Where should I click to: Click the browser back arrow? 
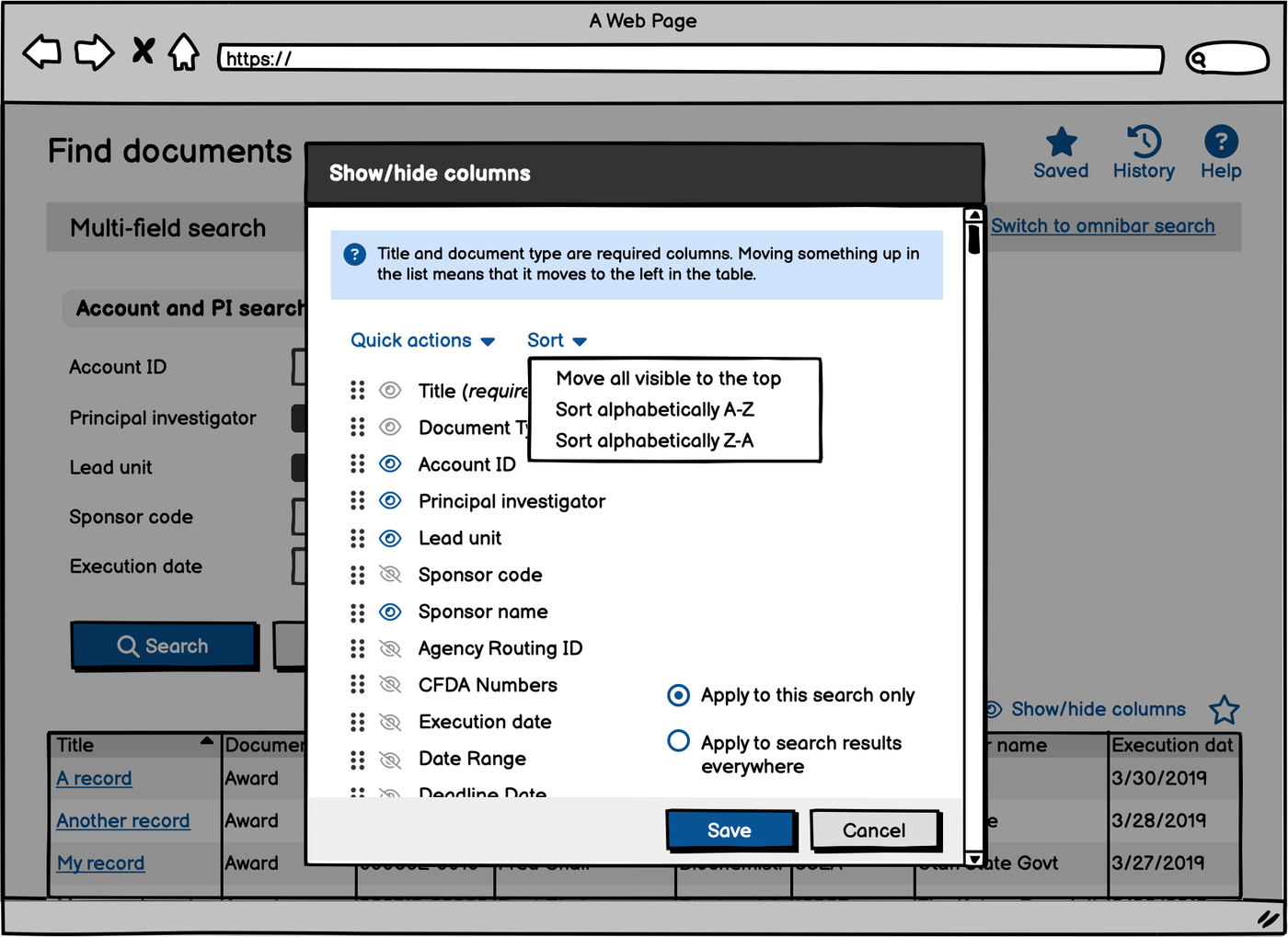coord(41,52)
